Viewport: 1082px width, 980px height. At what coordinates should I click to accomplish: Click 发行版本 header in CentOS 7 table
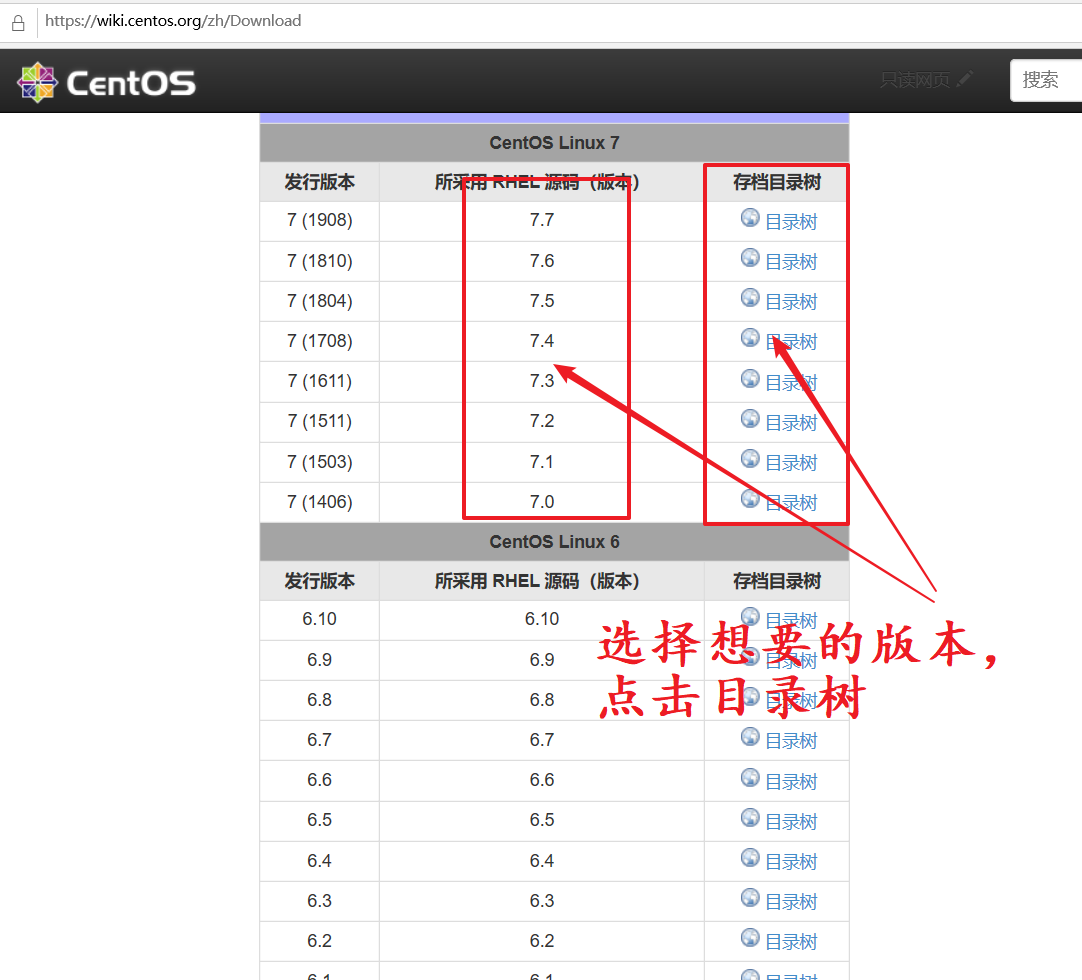[x=319, y=182]
